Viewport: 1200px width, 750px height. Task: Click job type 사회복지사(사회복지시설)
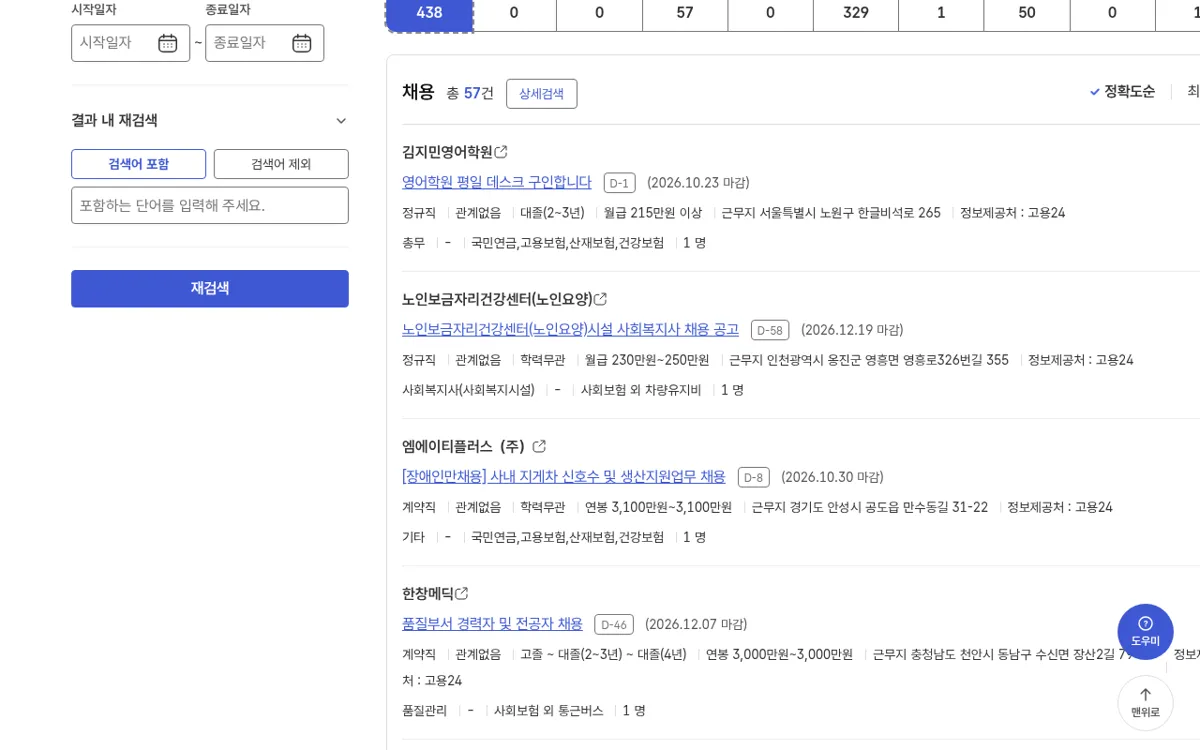[x=468, y=390]
